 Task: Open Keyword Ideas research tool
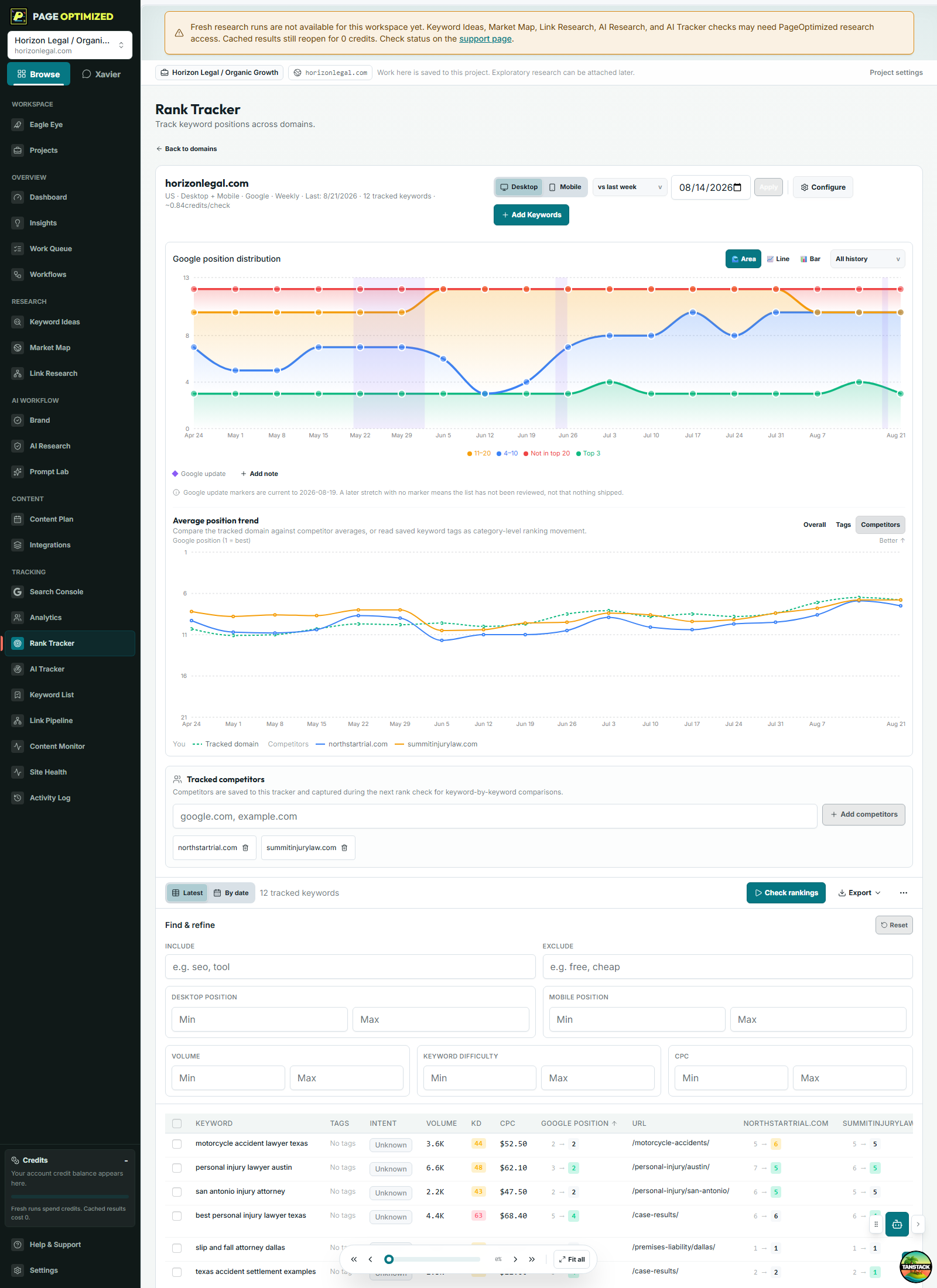pyautogui.click(x=70, y=322)
